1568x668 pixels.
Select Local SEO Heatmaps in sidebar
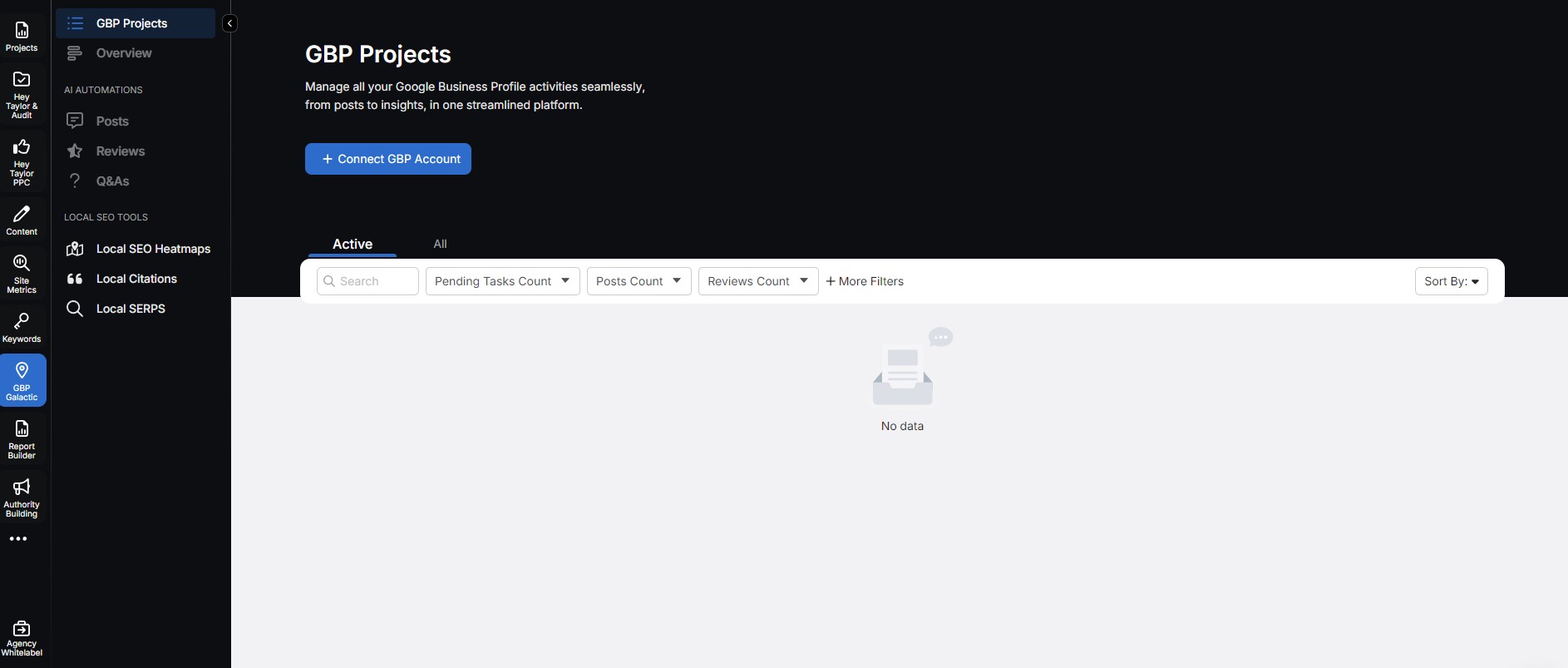153,249
